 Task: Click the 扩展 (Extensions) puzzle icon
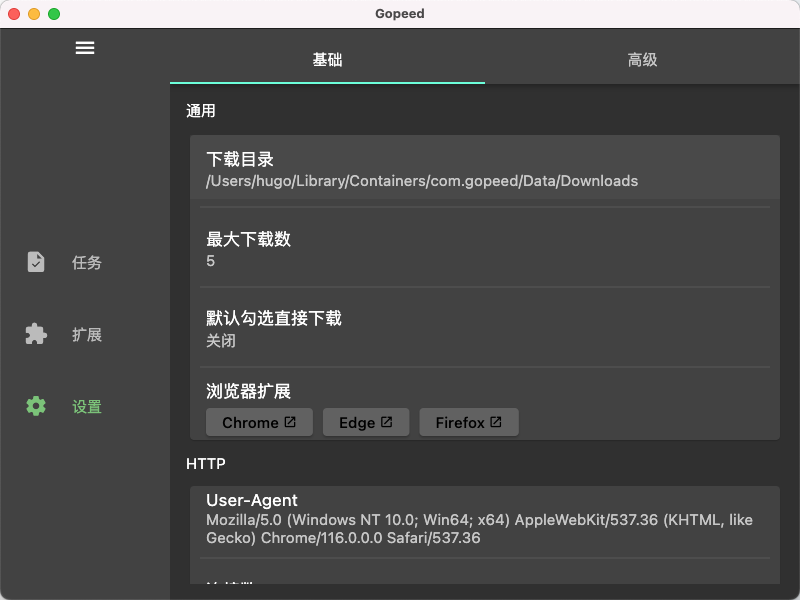point(36,334)
